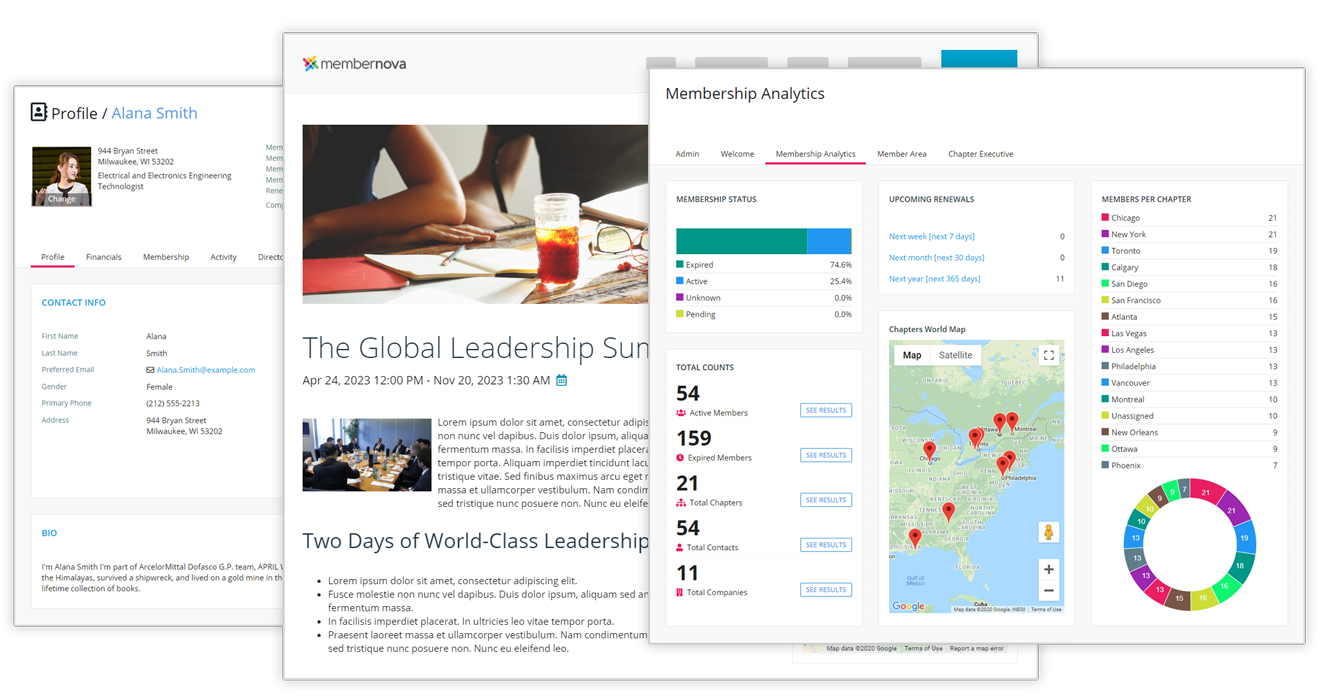The height and width of the screenshot is (696, 1320).
Task: Click the Chicago map pin marker
Action: tap(929, 451)
